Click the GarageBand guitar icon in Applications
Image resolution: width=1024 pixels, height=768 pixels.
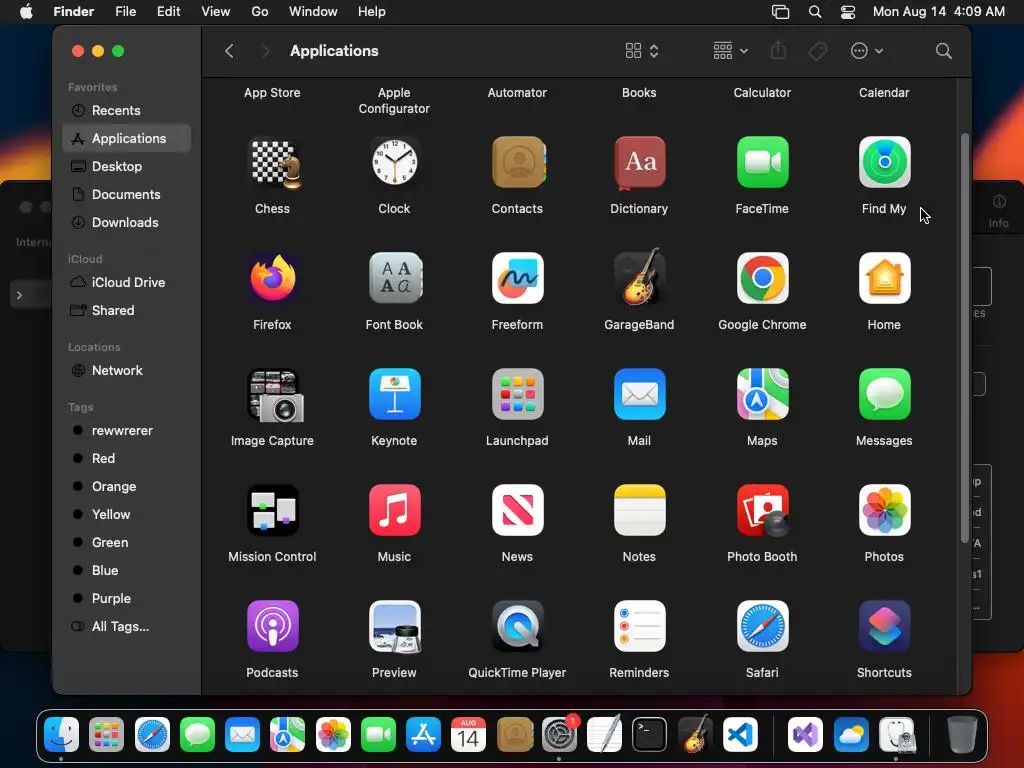click(639, 277)
